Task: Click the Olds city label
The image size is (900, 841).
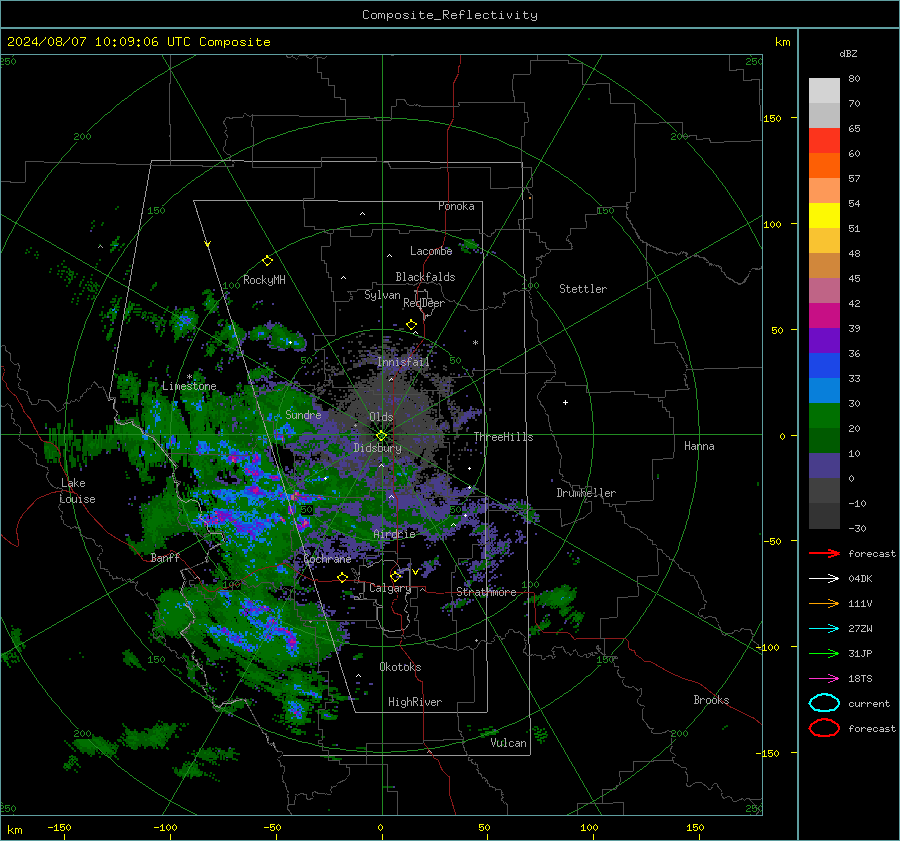Action: (381, 417)
